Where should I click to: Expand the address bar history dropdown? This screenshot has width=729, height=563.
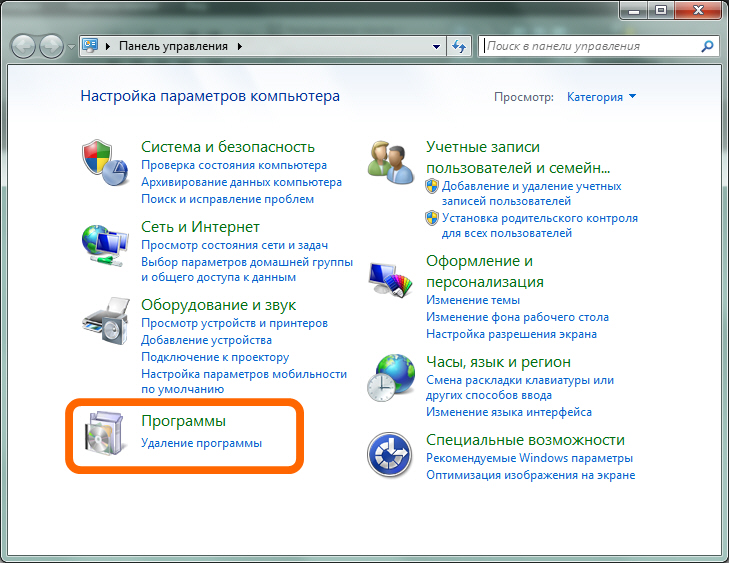[436, 46]
